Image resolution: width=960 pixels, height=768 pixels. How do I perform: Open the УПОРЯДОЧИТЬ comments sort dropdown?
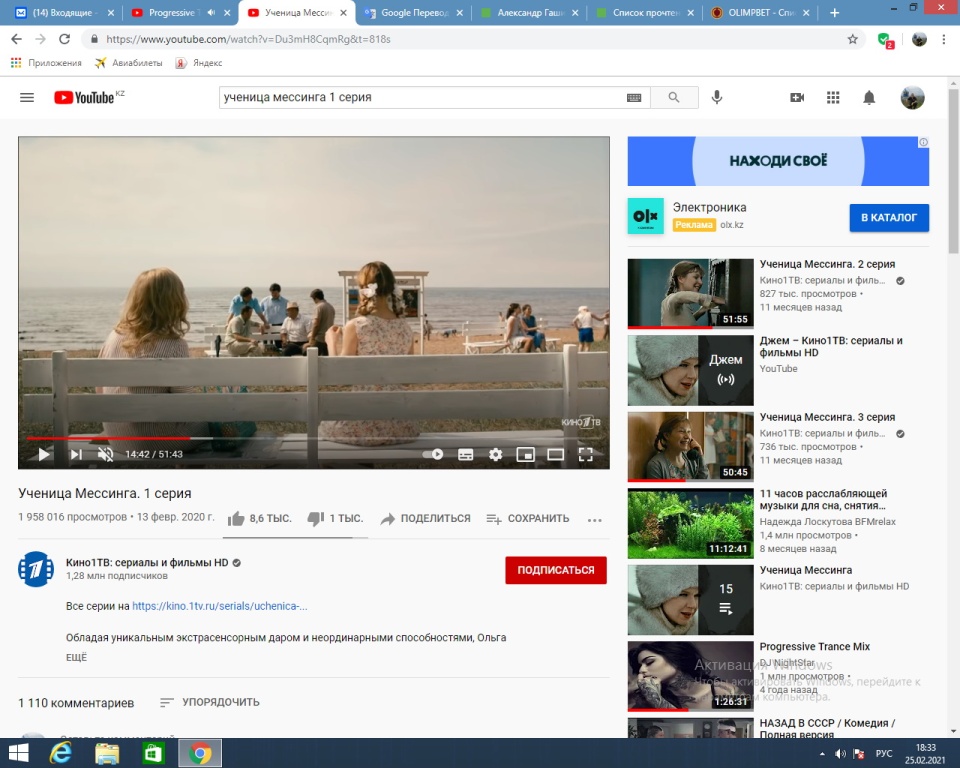tap(209, 702)
